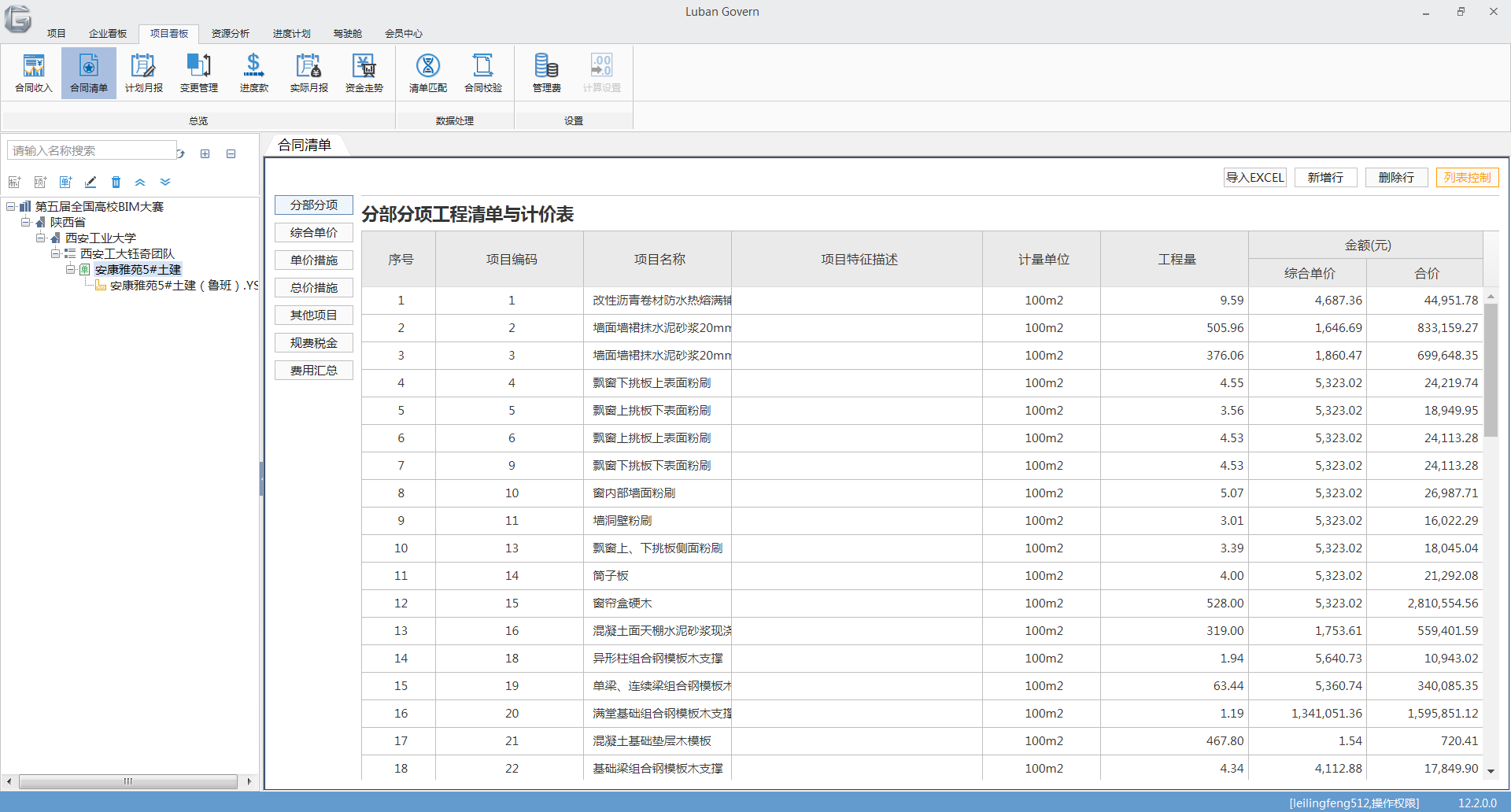The height and width of the screenshot is (812, 1511).
Task: Click the table's vertical scrollbar thumb
Action: tap(1491, 370)
